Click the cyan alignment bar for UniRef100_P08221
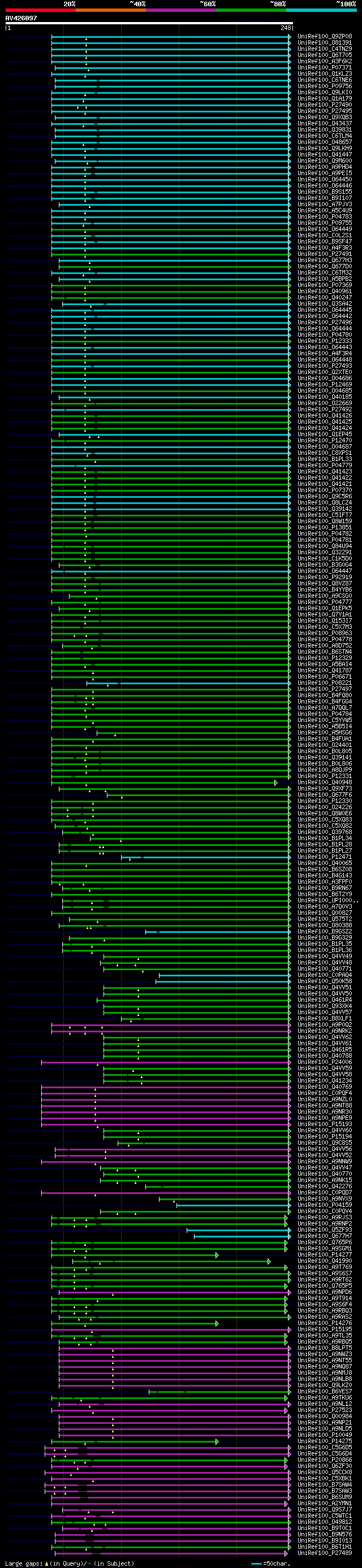362x1568 pixels. [x=189, y=683]
